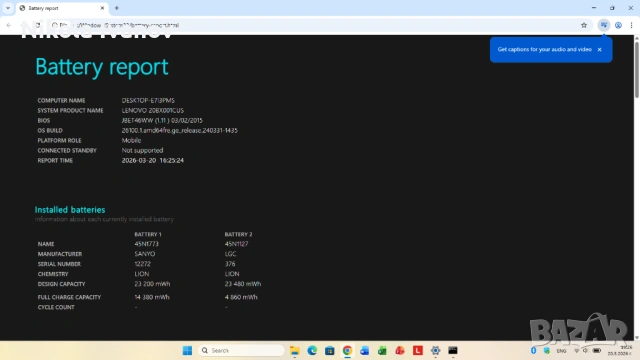This screenshot has height=360, width=640.
Task: Click the Bluetooth tray icon
Action: pyautogui.click(x=533, y=351)
